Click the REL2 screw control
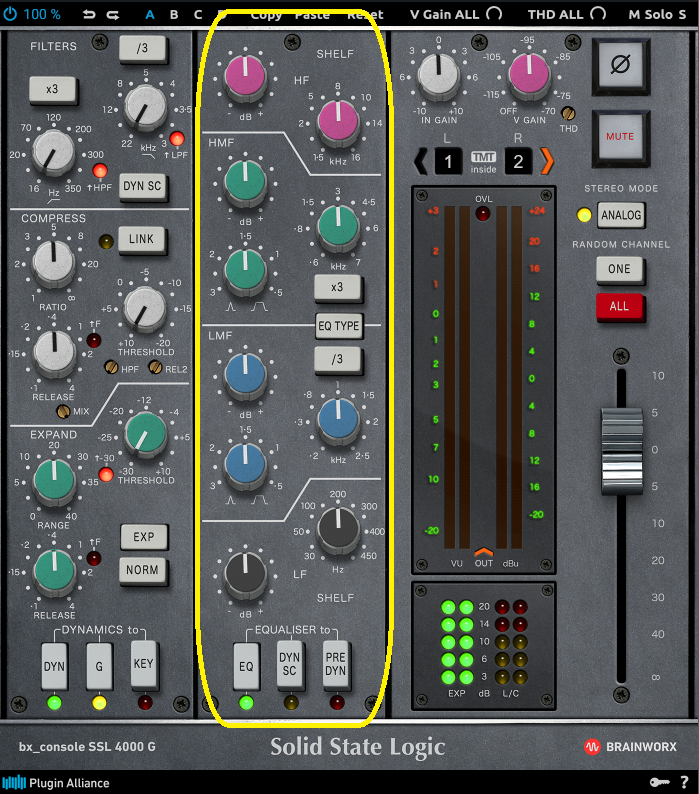 [156, 367]
